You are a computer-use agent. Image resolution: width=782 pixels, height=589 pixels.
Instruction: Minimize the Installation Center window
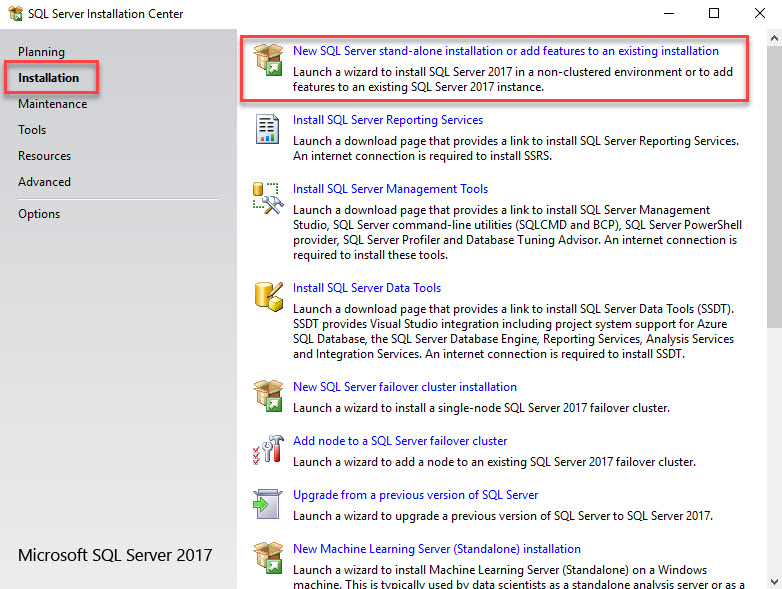point(669,13)
